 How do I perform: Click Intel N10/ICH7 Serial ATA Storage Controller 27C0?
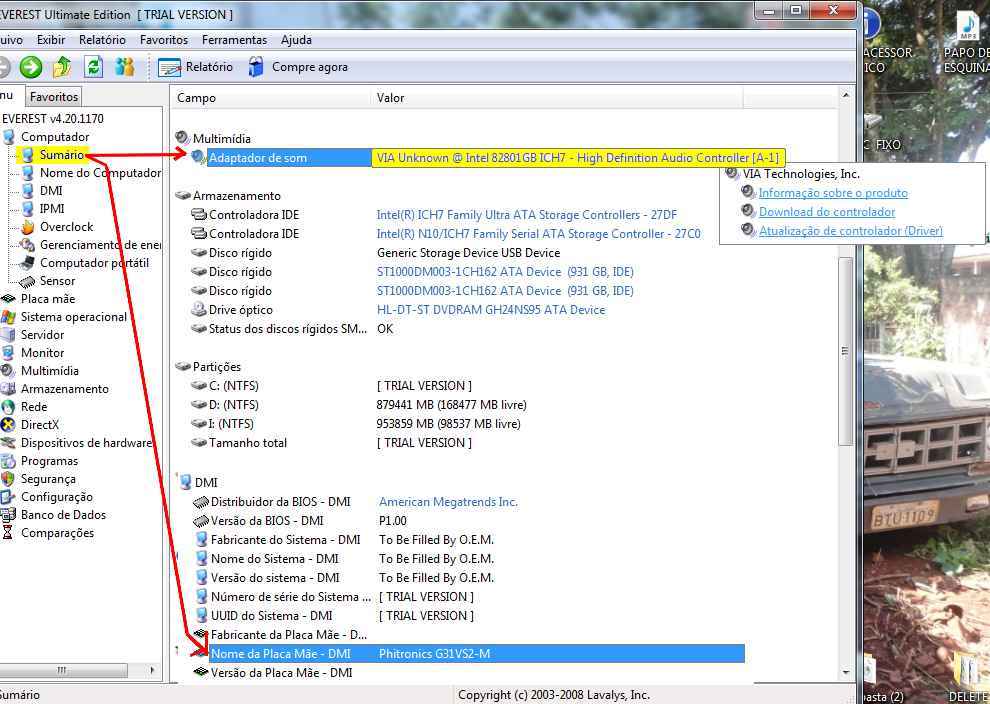tap(539, 234)
